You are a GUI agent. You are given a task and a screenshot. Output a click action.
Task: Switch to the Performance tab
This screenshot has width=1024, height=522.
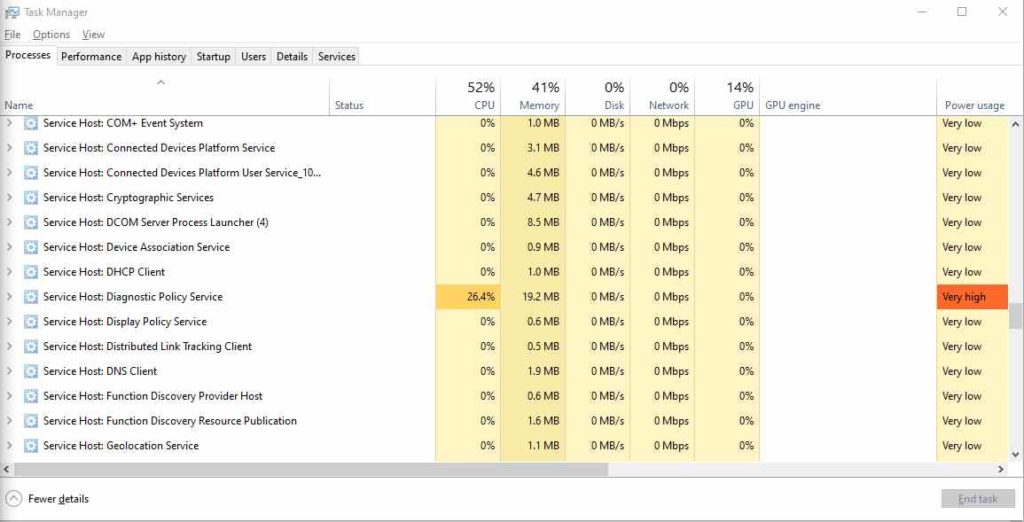[91, 57]
